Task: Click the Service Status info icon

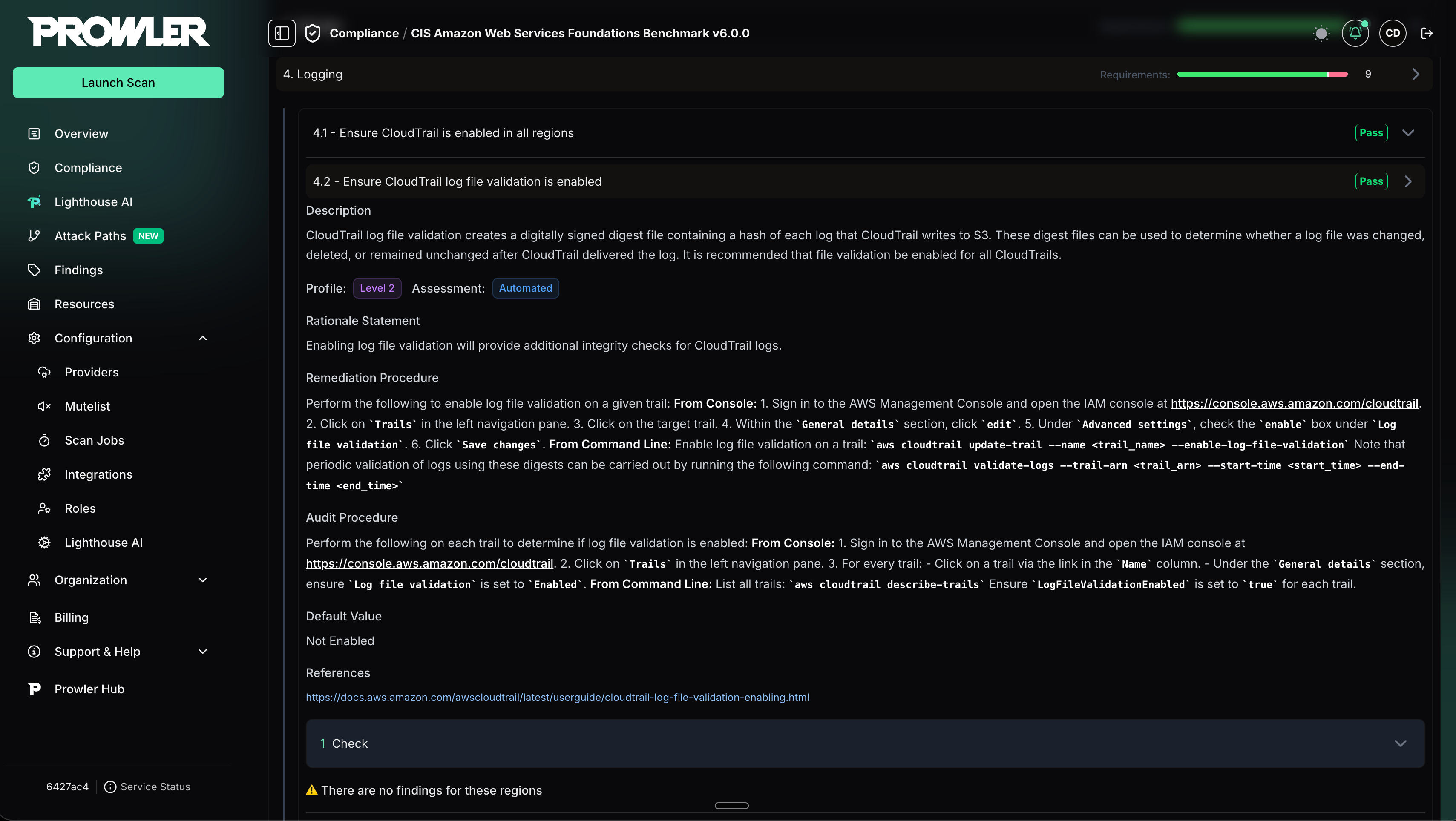Action: point(110,787)
